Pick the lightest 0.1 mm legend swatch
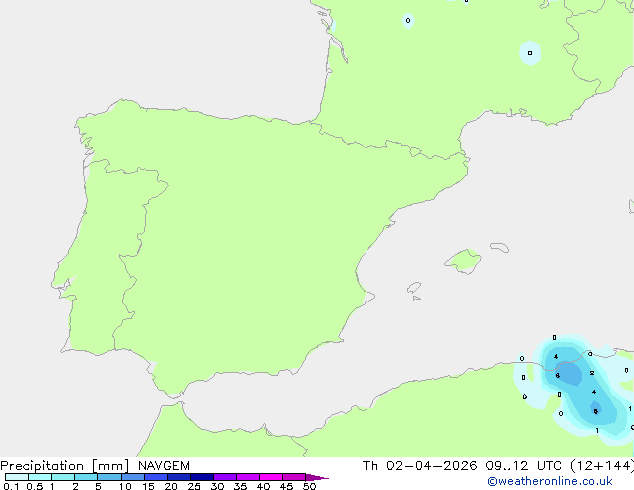Screen dimensions: 634x490 coord(17,477)
